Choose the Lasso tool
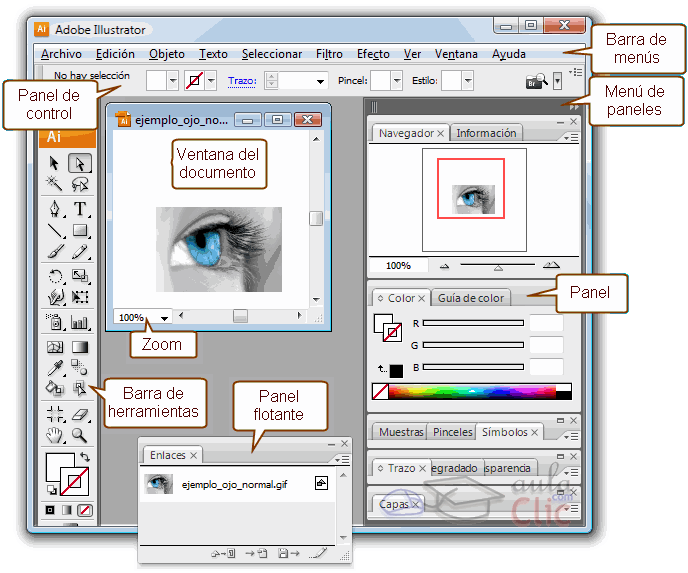Screen dimensions: 688x573 coord(80,184)
